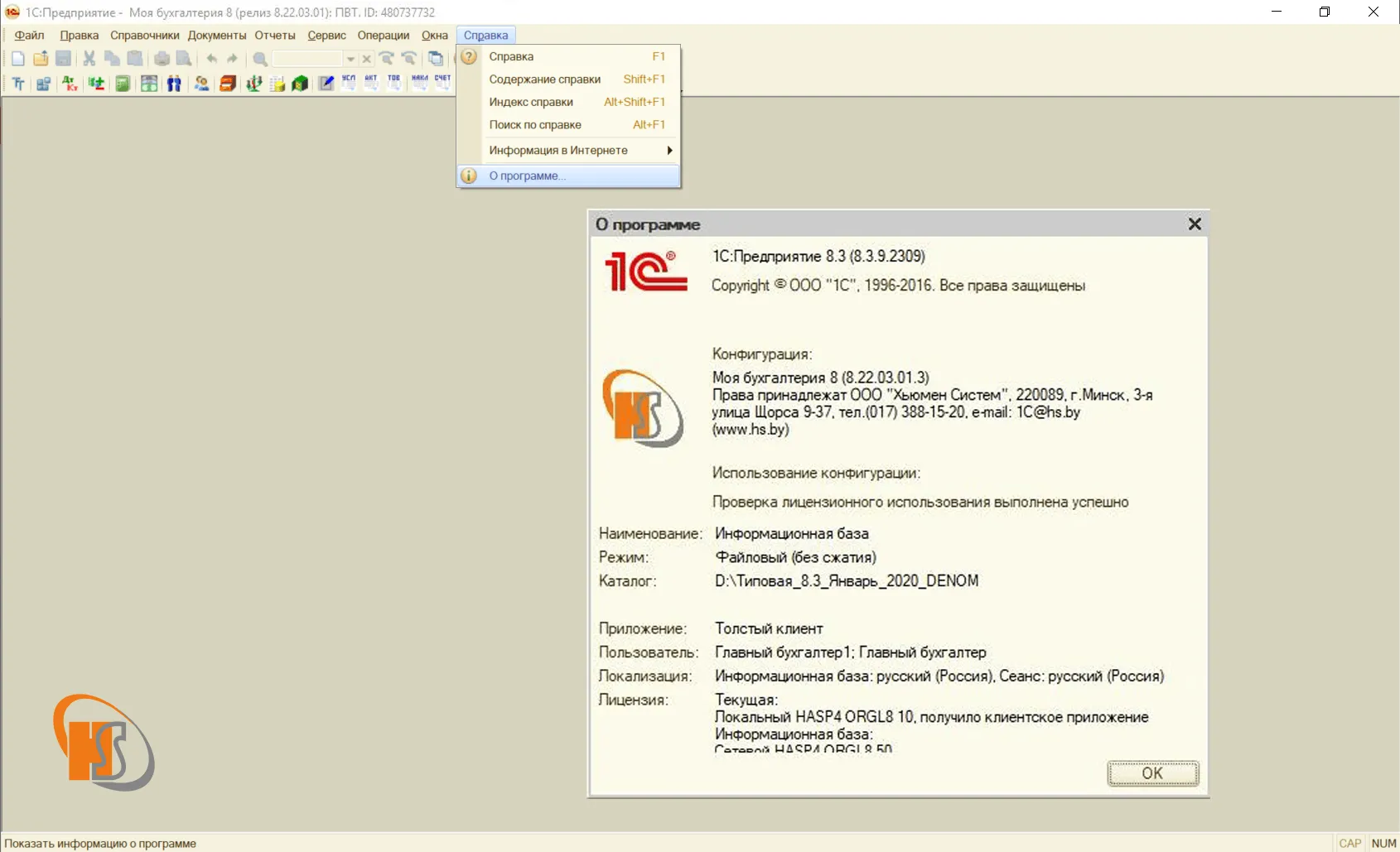
Task: Click the pen edit document icon
Action: [x=326, y=83]
